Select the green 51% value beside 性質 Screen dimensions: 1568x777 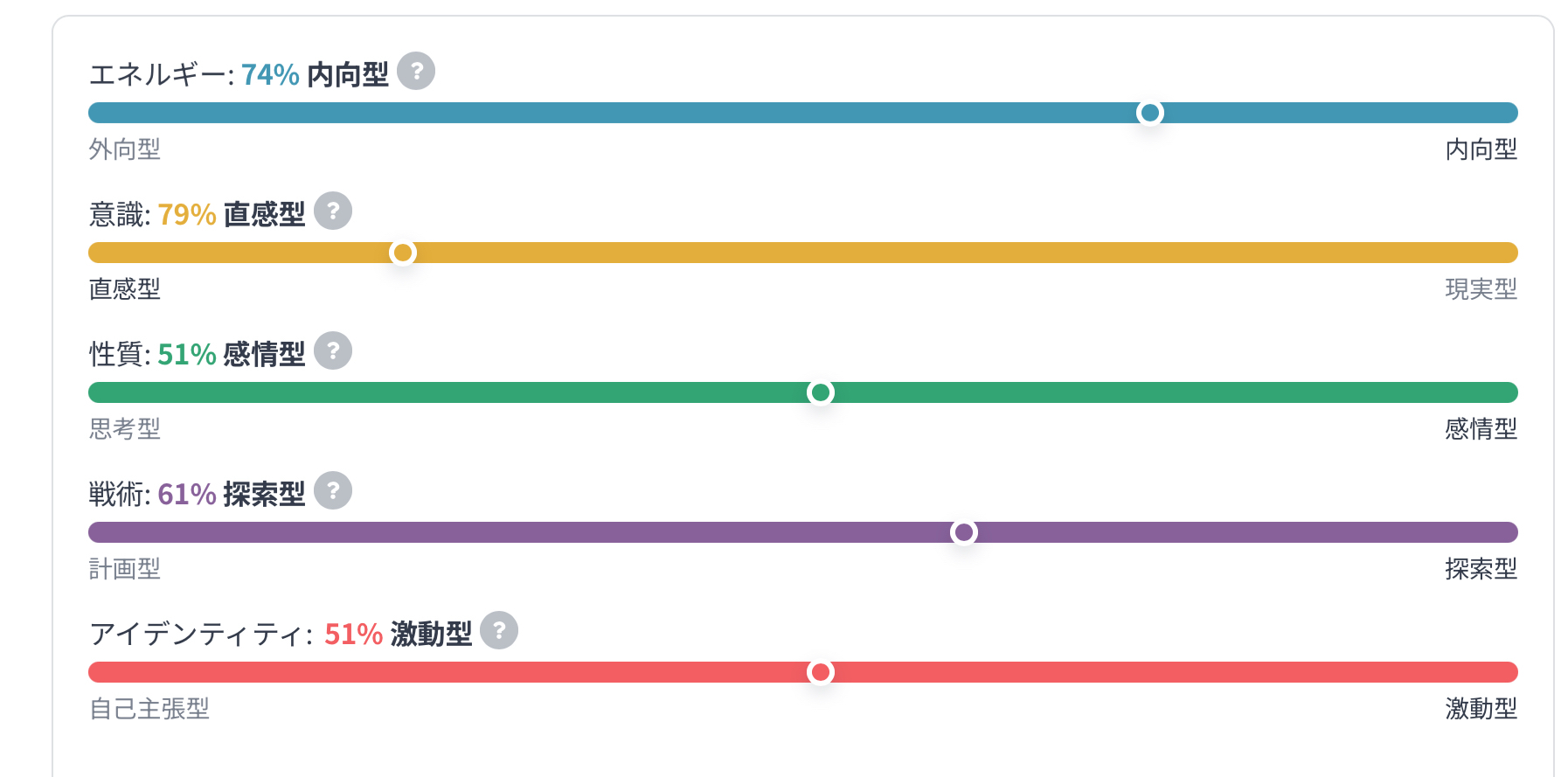pos(187,355)
